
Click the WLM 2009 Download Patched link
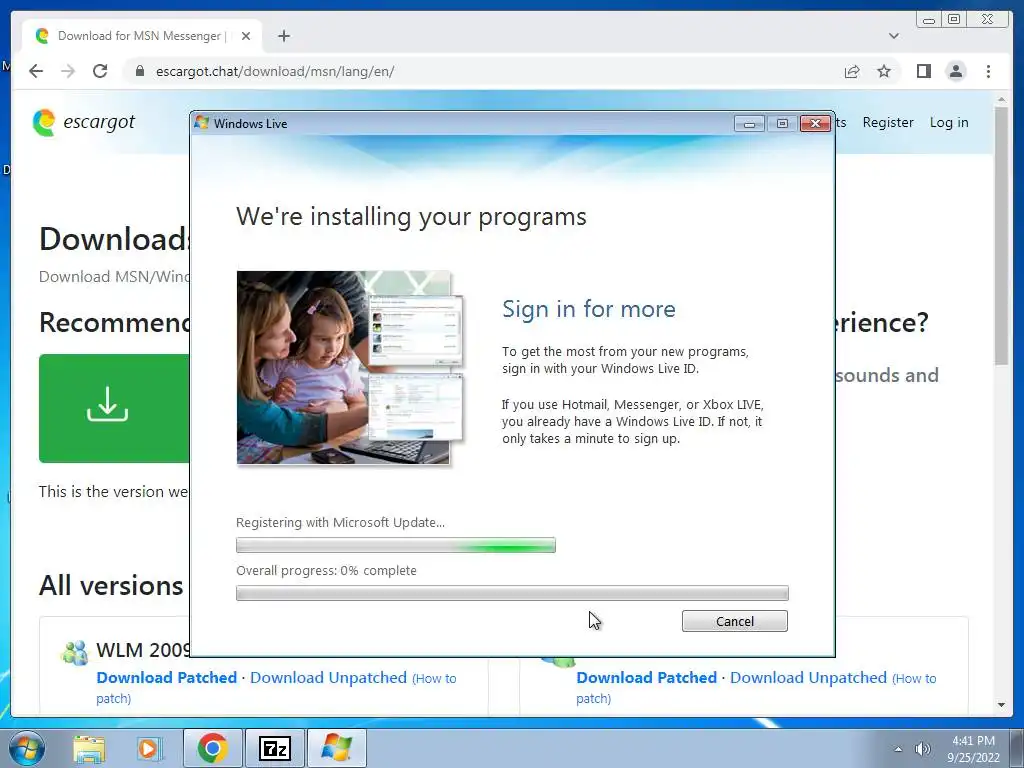(167, 678)
